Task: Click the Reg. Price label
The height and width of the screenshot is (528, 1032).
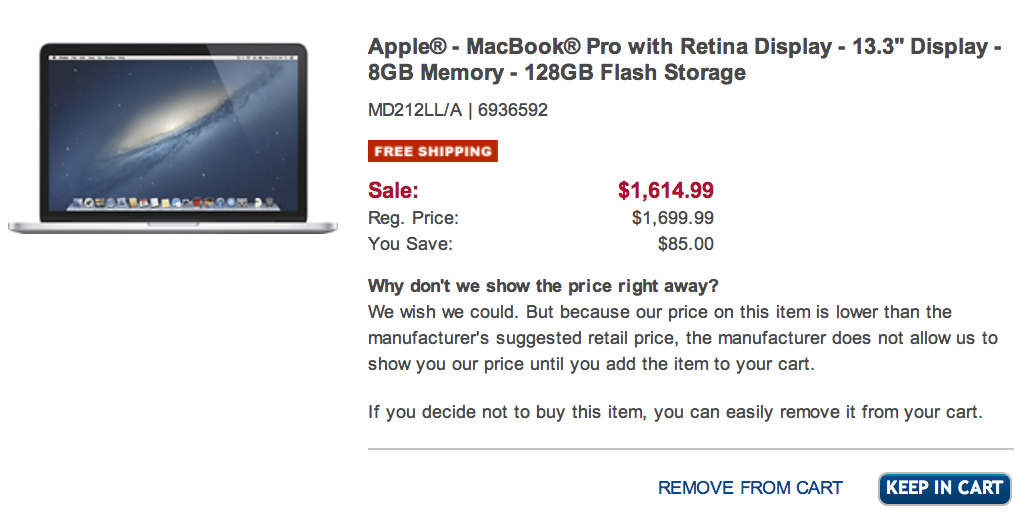Action: 414,218
